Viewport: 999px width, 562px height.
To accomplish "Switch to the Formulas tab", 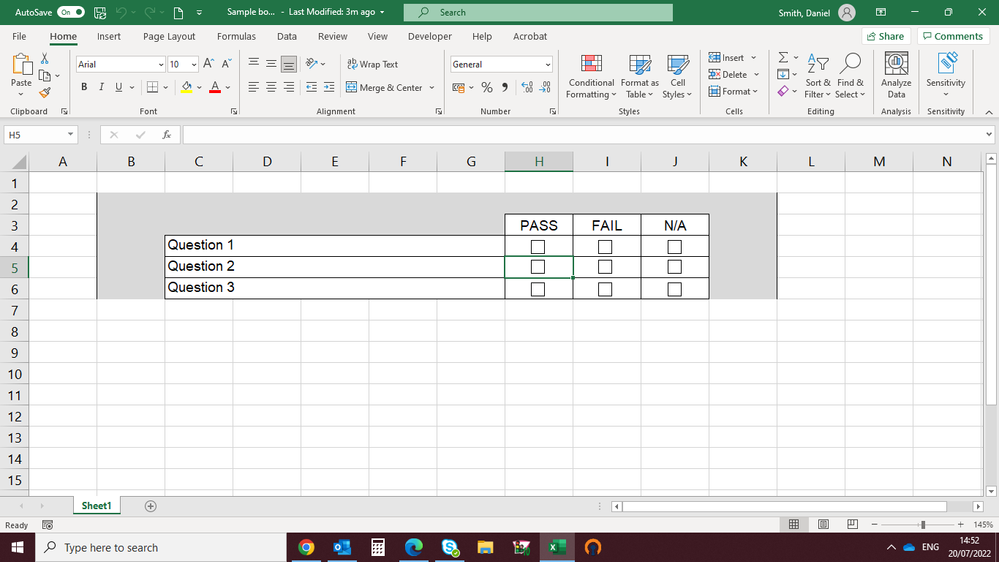I will pos(236,36).
